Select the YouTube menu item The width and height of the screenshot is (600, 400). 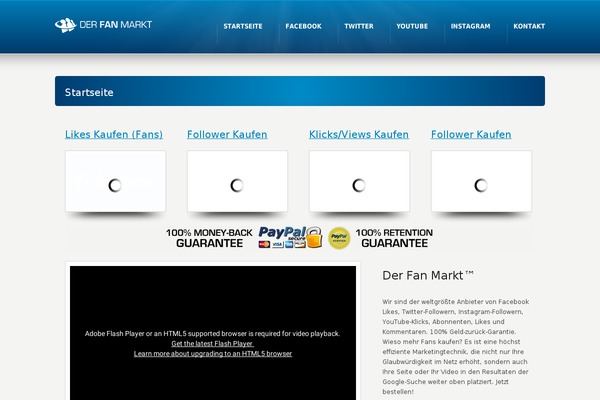click(x=412, y=26)
